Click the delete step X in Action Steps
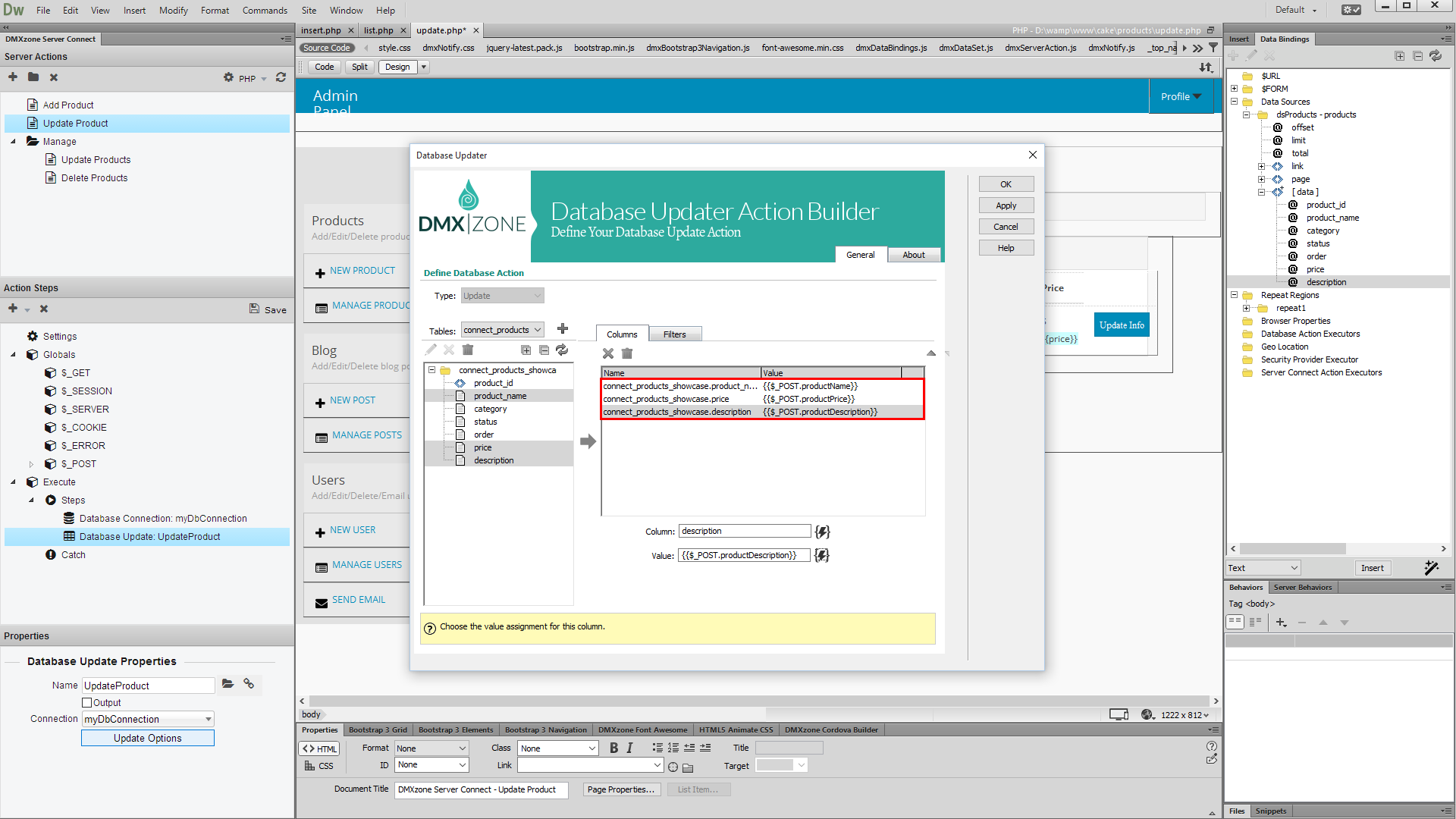The image size is (1456, 819). [44, 309]
